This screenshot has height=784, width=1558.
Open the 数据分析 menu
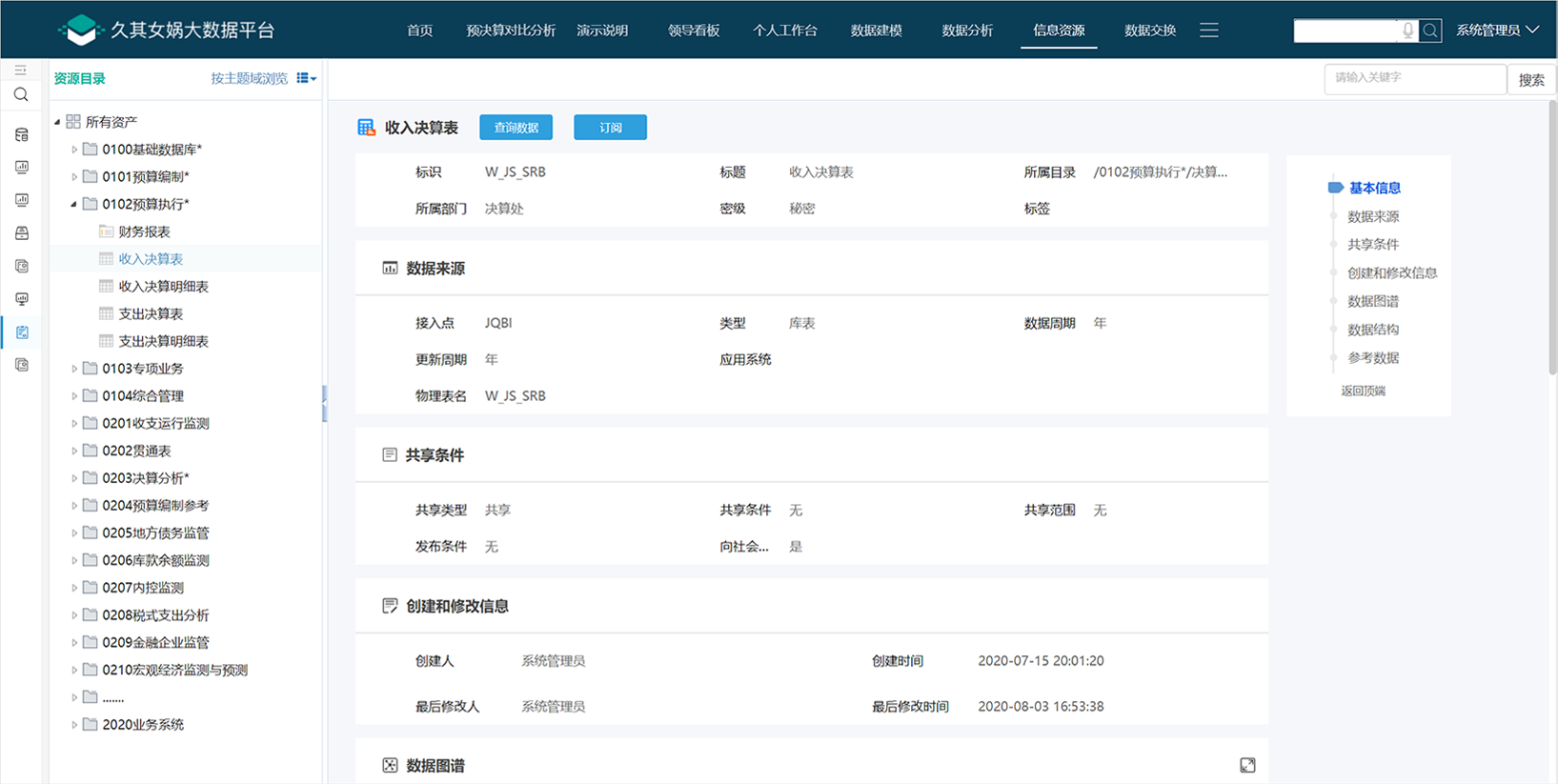pyautogui.click(x=967, y=30)
